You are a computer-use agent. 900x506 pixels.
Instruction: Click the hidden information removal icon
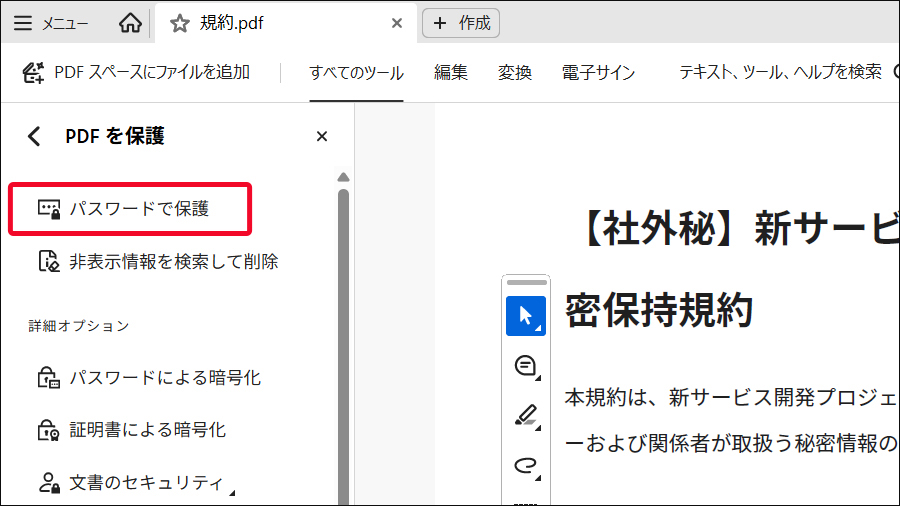pyautogui.click(x=49, y=262)
